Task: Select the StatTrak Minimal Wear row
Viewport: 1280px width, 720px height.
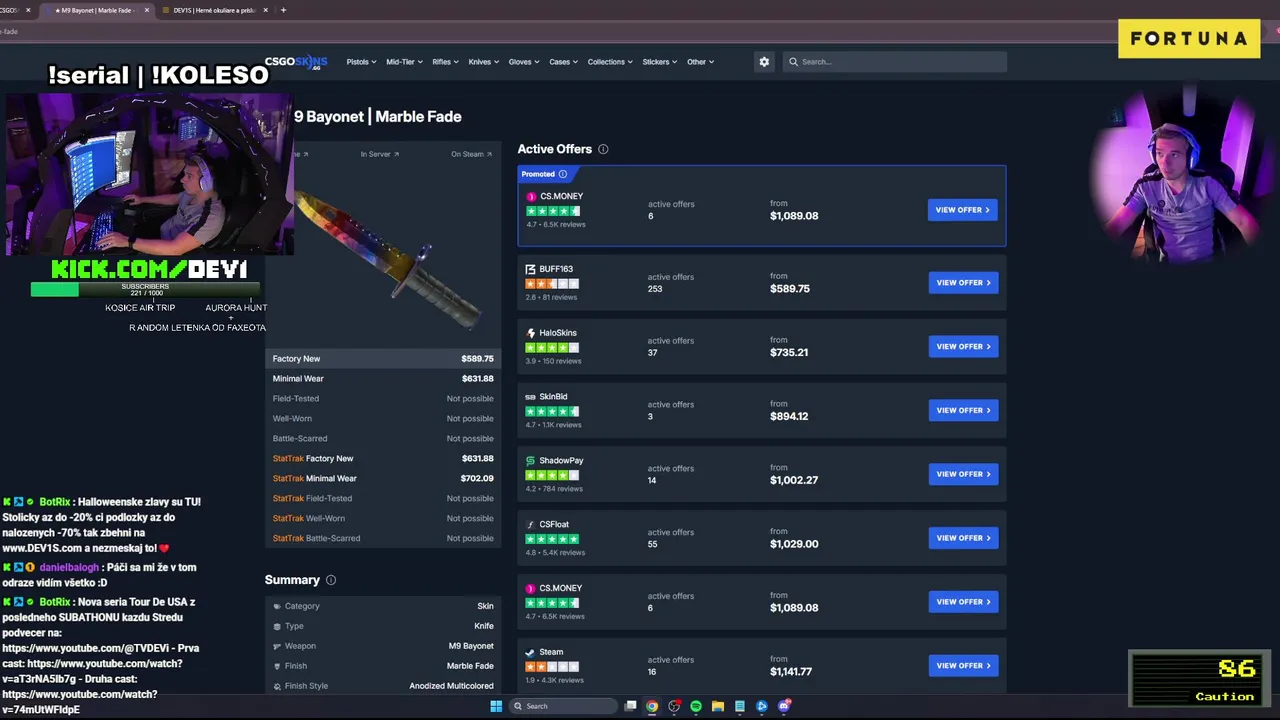Action: pos(383,479)
